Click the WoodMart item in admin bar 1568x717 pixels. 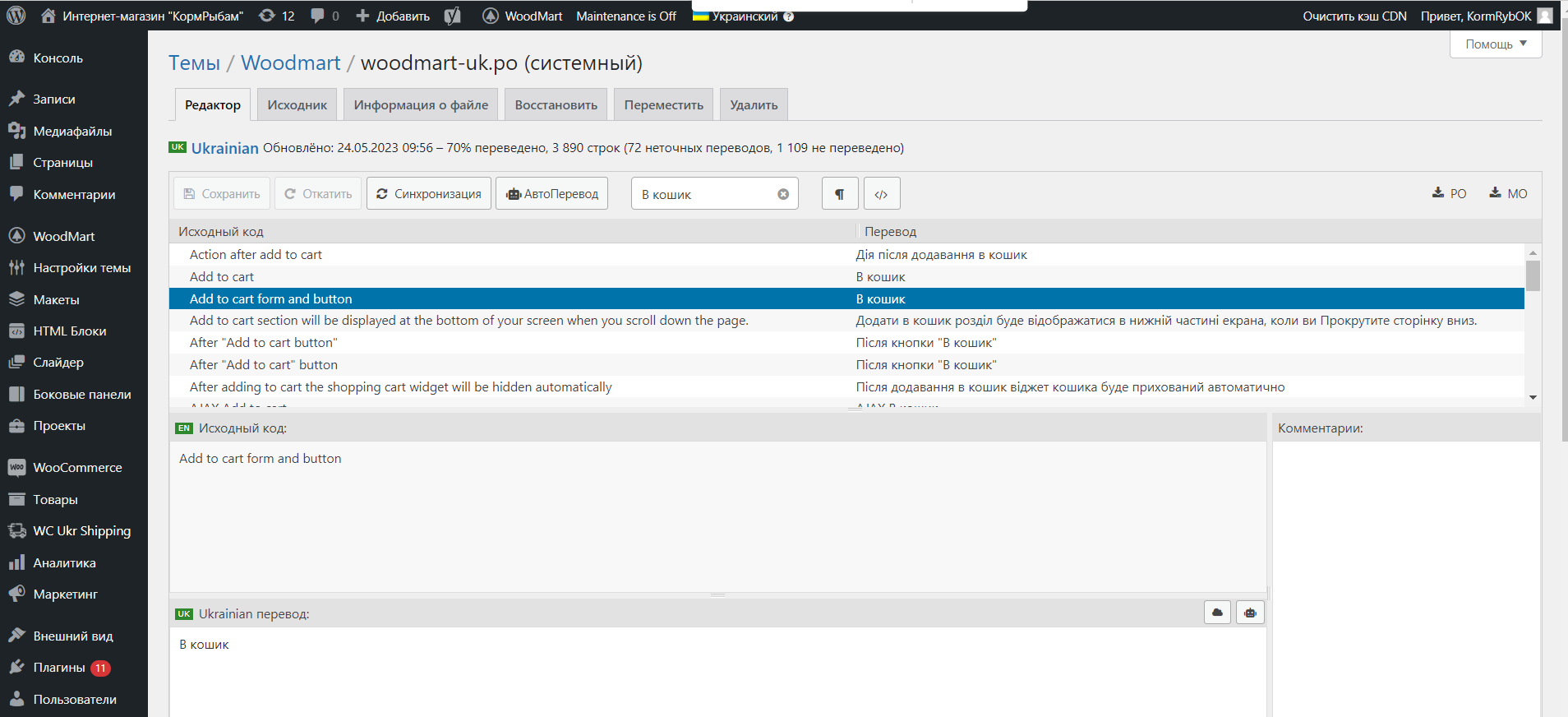coord(523,16)
